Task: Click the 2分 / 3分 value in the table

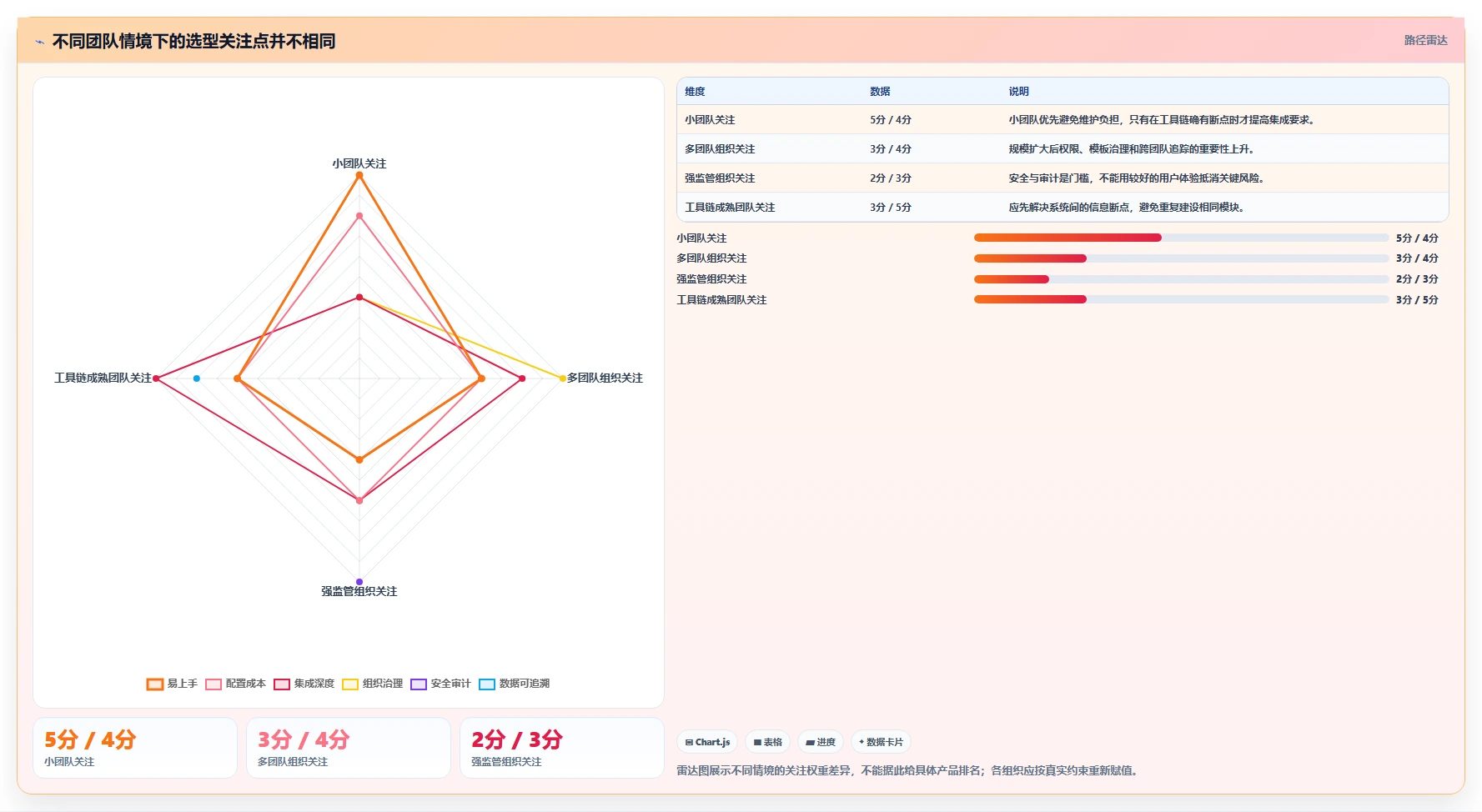Action: point(891,178)
